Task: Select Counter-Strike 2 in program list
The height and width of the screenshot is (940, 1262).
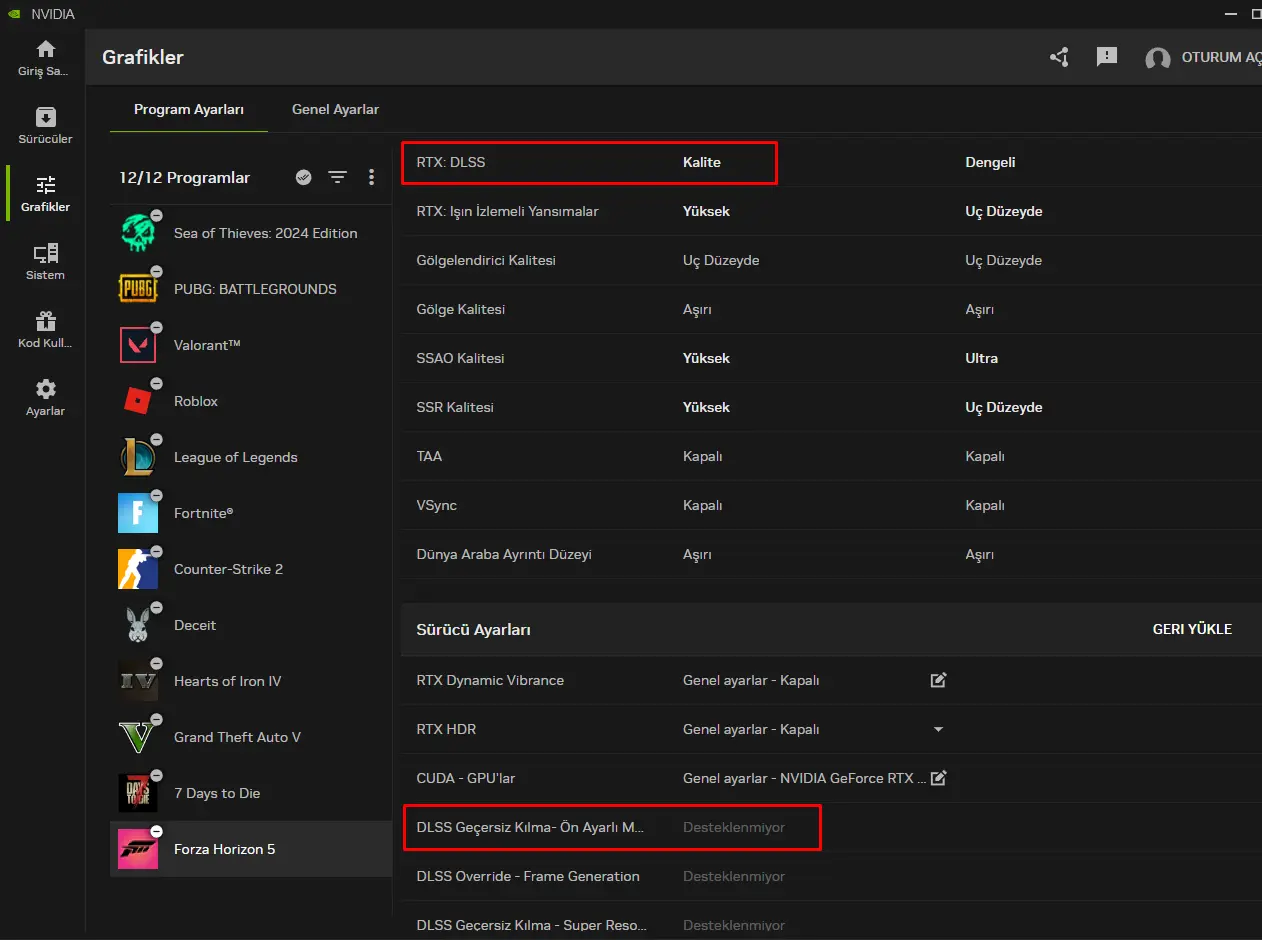Action: tap(251, 569)
